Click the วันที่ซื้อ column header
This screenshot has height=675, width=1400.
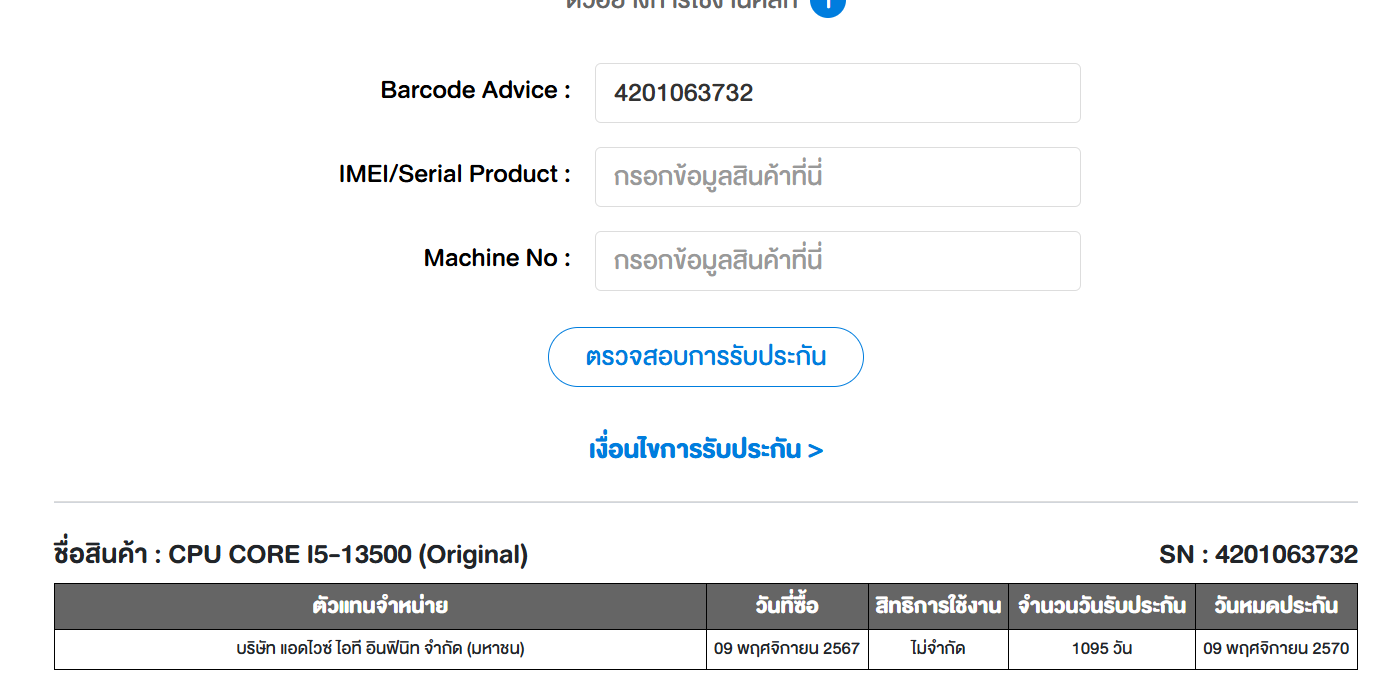pos(787,606)
